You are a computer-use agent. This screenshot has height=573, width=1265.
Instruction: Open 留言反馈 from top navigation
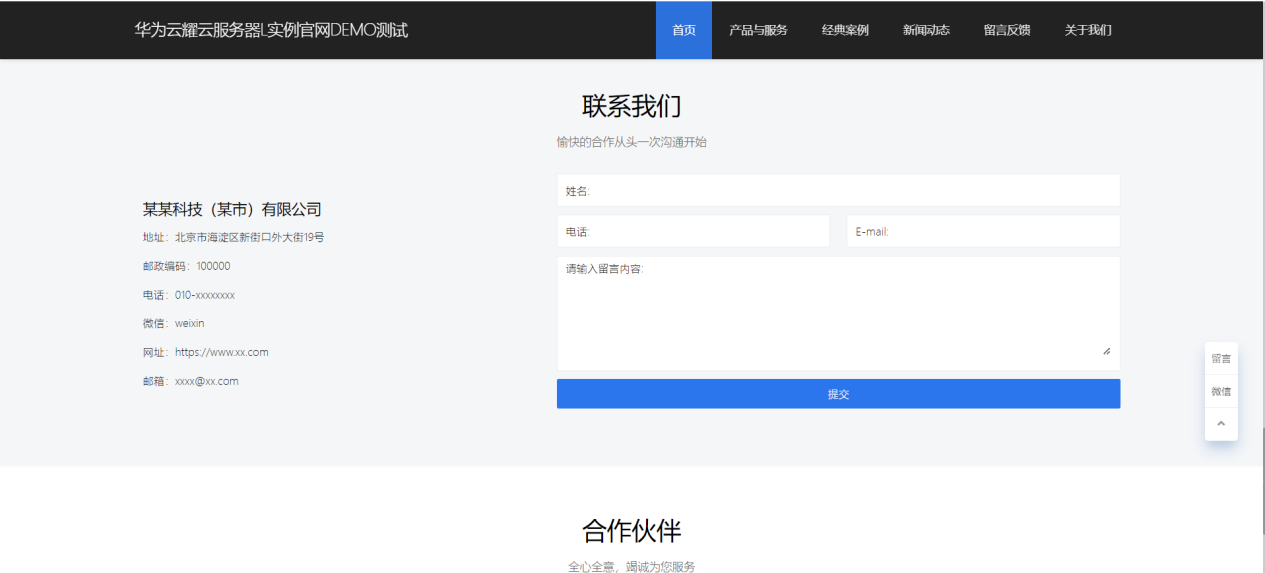tap(1007, 30)
